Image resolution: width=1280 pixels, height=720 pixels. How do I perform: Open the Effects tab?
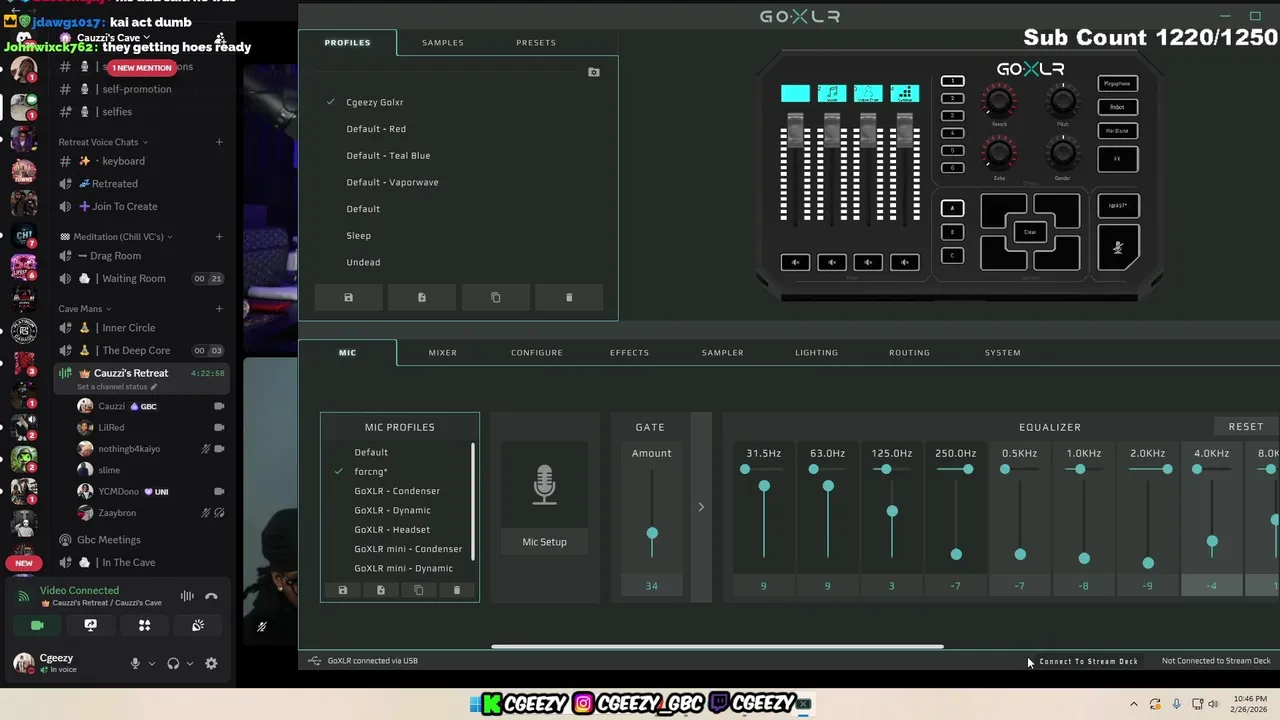(629, 352)
